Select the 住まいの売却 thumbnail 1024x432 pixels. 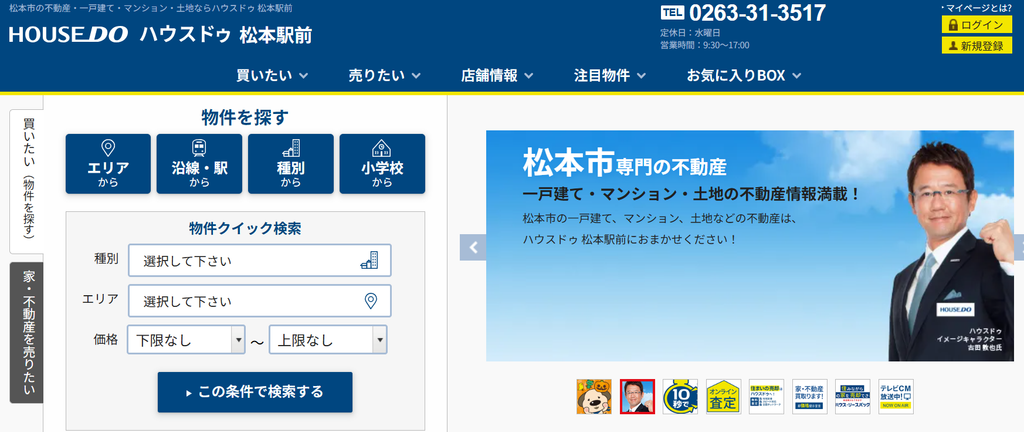point(767,396)
